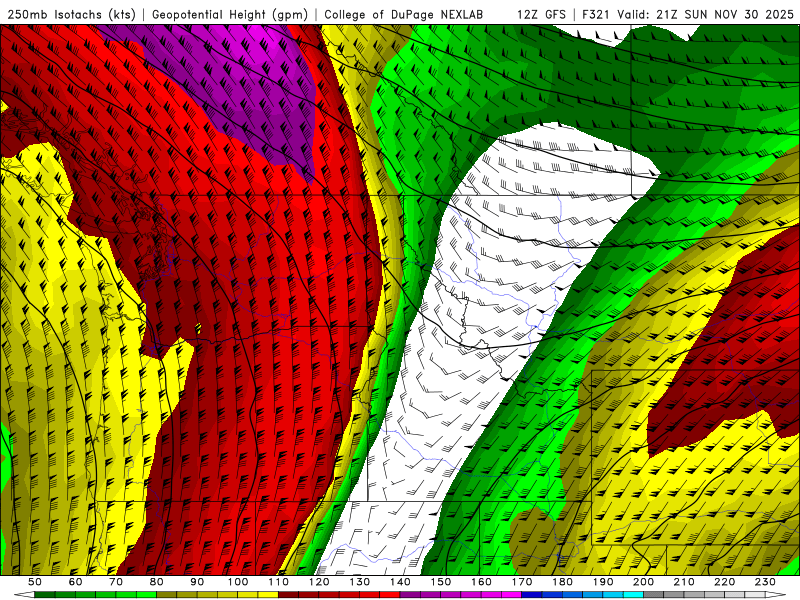Viewport: 800px width, 600px height.
Task: Click the dark red swatch right of 110
Action: click(x=289, y=595)
